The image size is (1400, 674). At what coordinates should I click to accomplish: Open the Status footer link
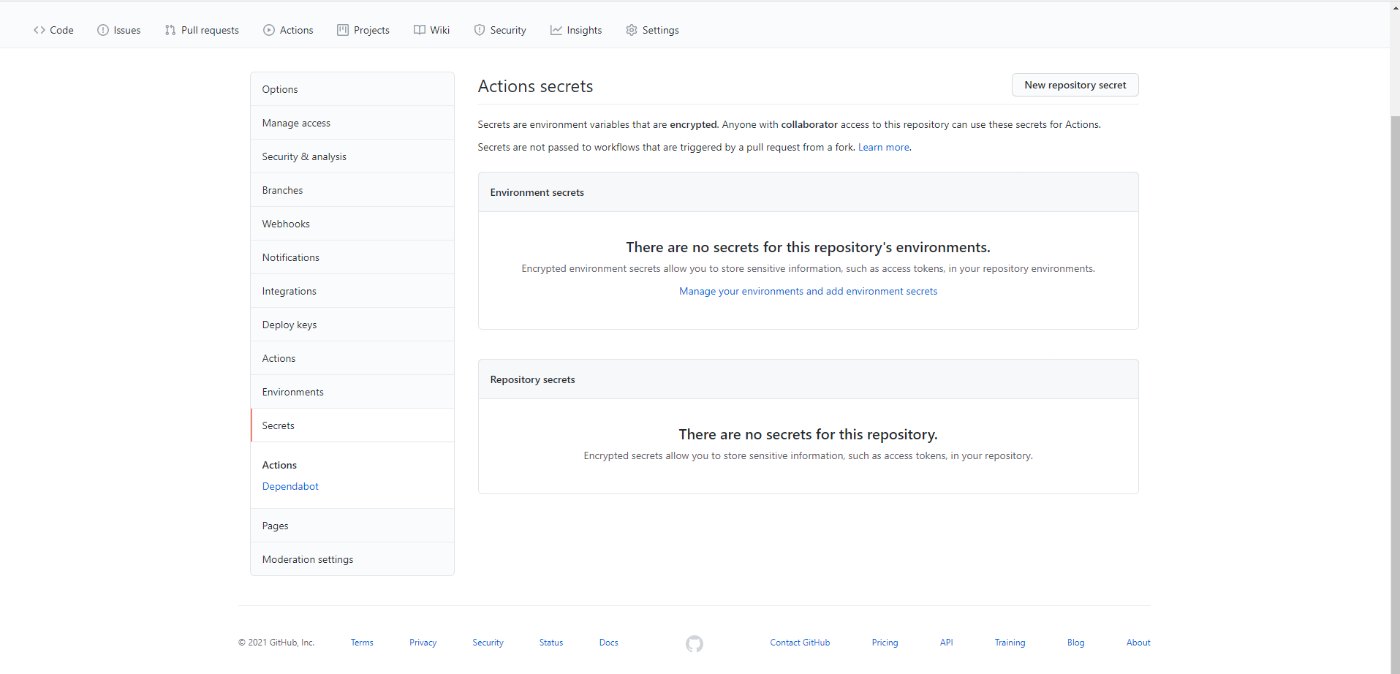click(551, 643)
